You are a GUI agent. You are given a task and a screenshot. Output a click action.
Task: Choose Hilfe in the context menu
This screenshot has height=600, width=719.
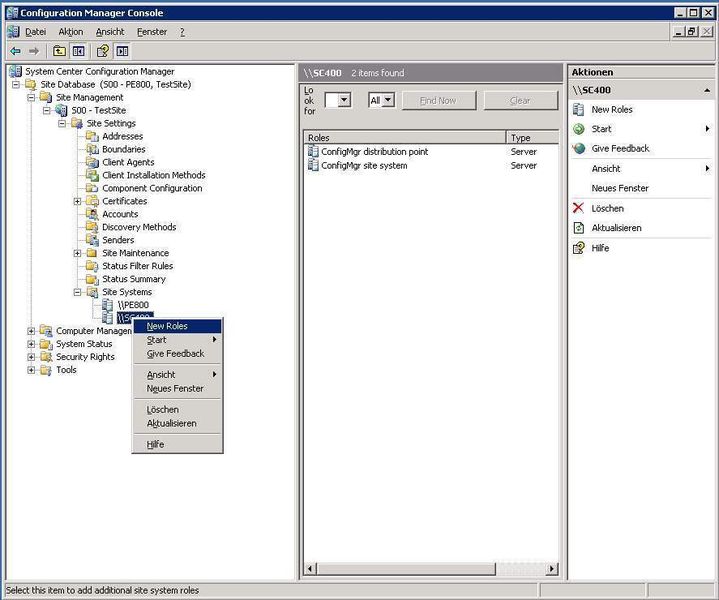[177, 444]
